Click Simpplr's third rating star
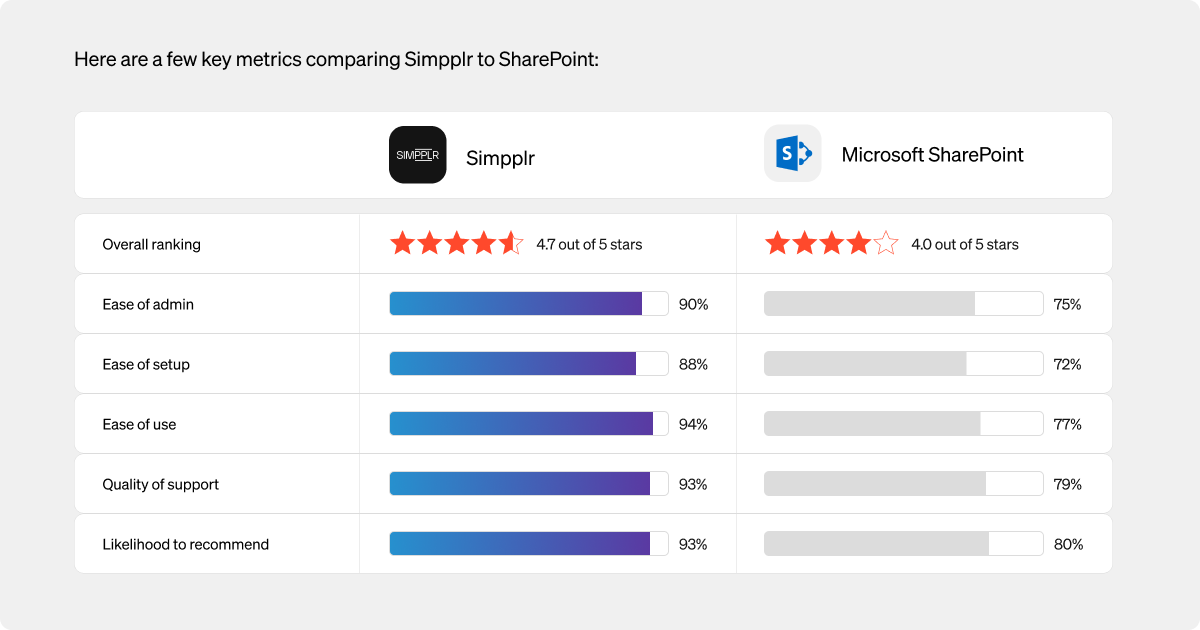The width and height of the screenshot is (1200, 630). [x=457, y=243]
